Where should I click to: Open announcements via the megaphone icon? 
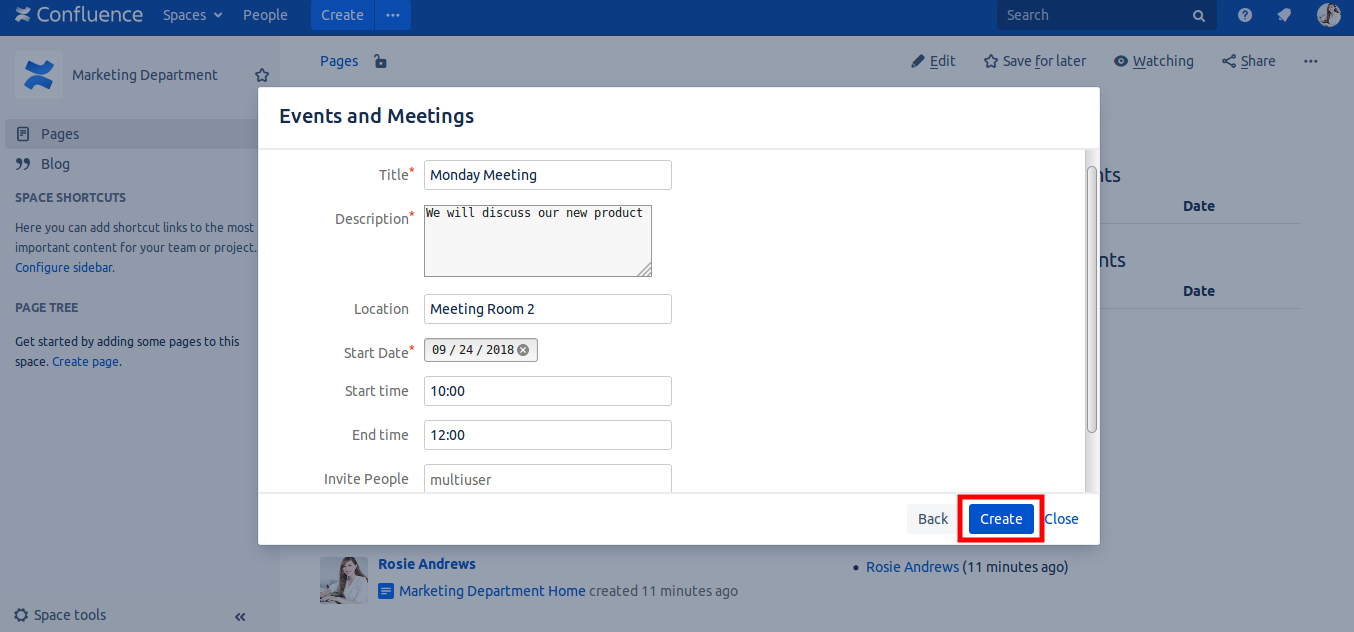(1284, 15)
